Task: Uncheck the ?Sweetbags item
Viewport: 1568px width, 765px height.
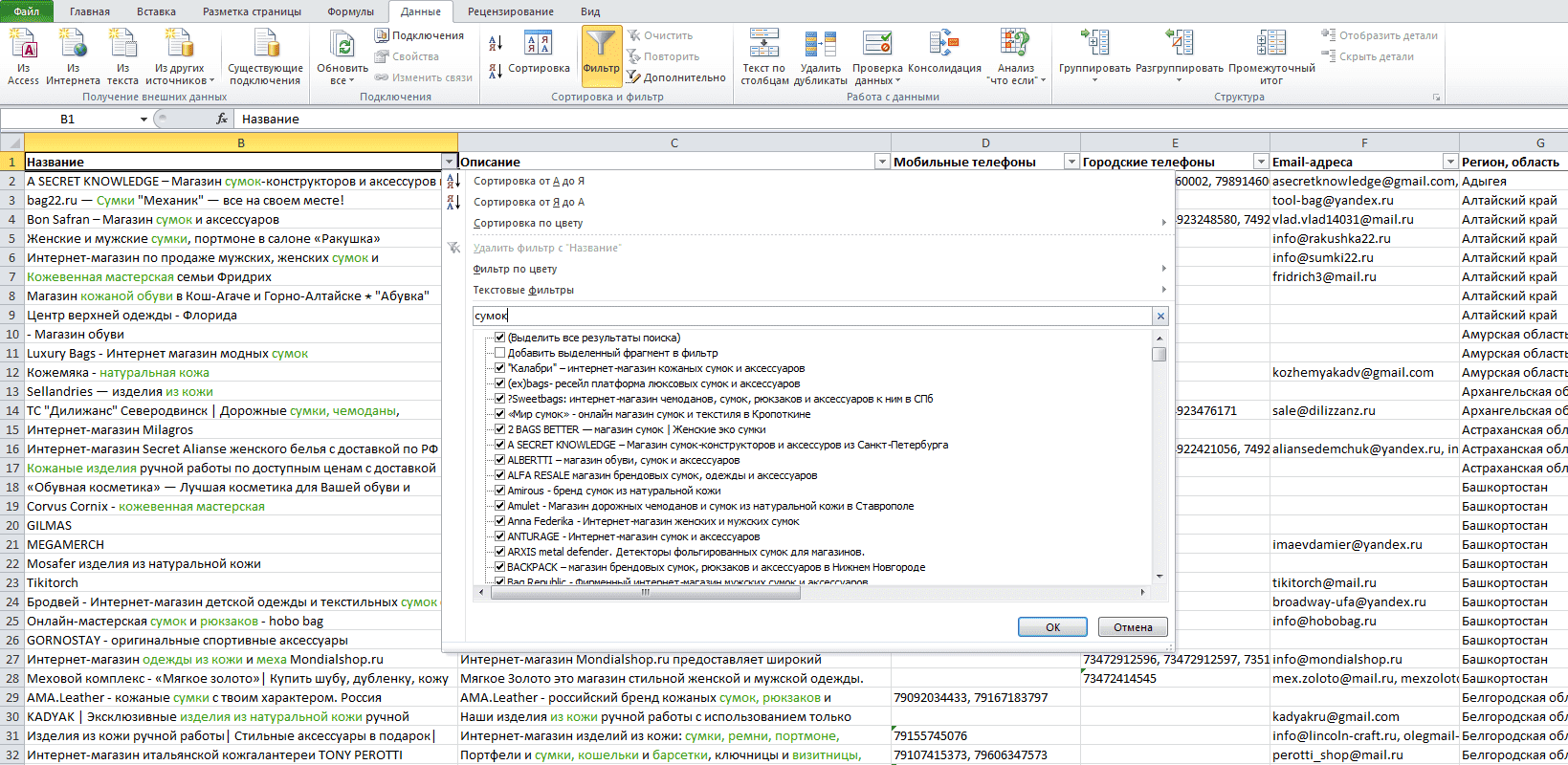Action: click(x=499, y=399)
